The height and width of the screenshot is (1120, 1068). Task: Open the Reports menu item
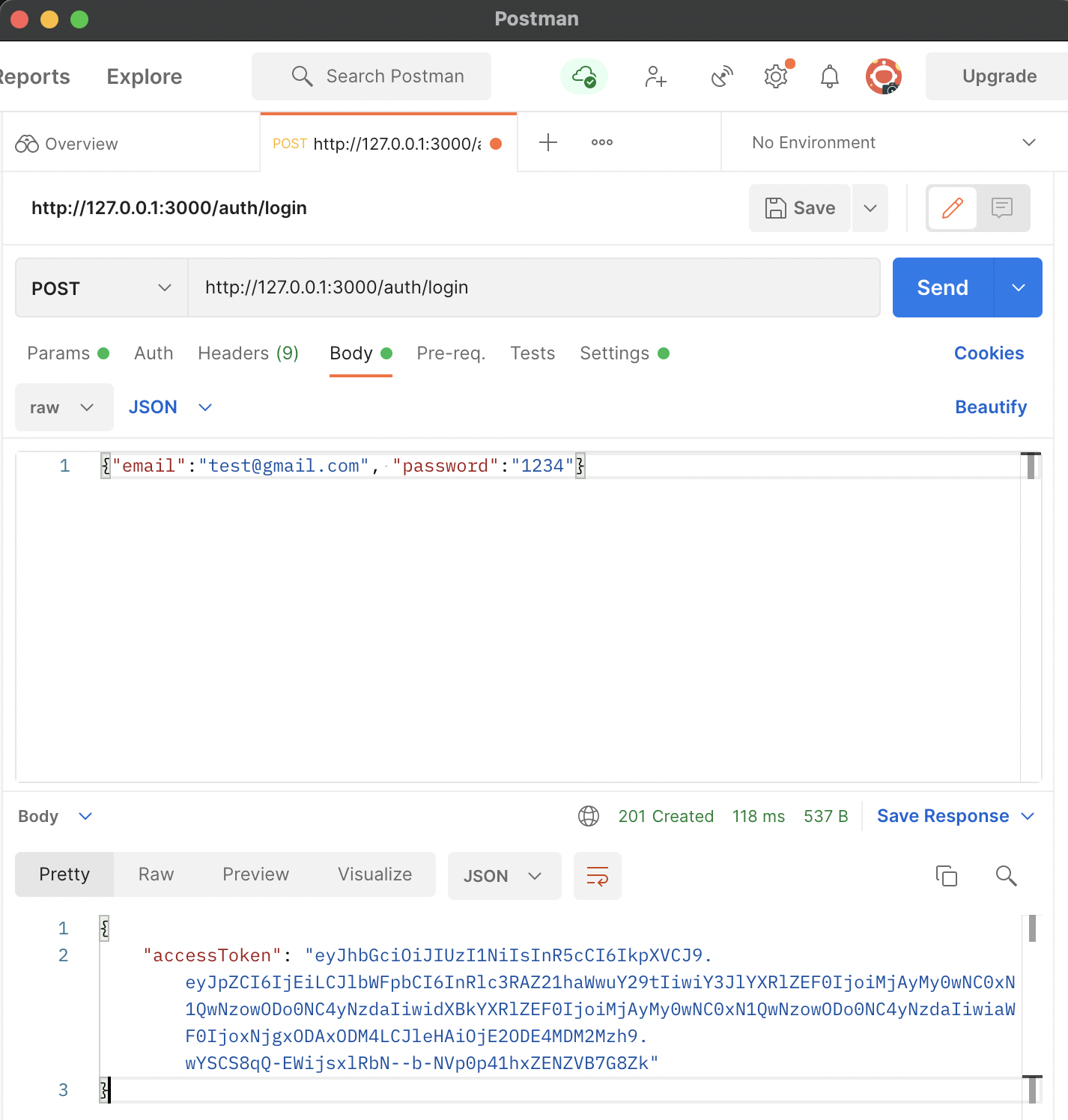(34, 76)
